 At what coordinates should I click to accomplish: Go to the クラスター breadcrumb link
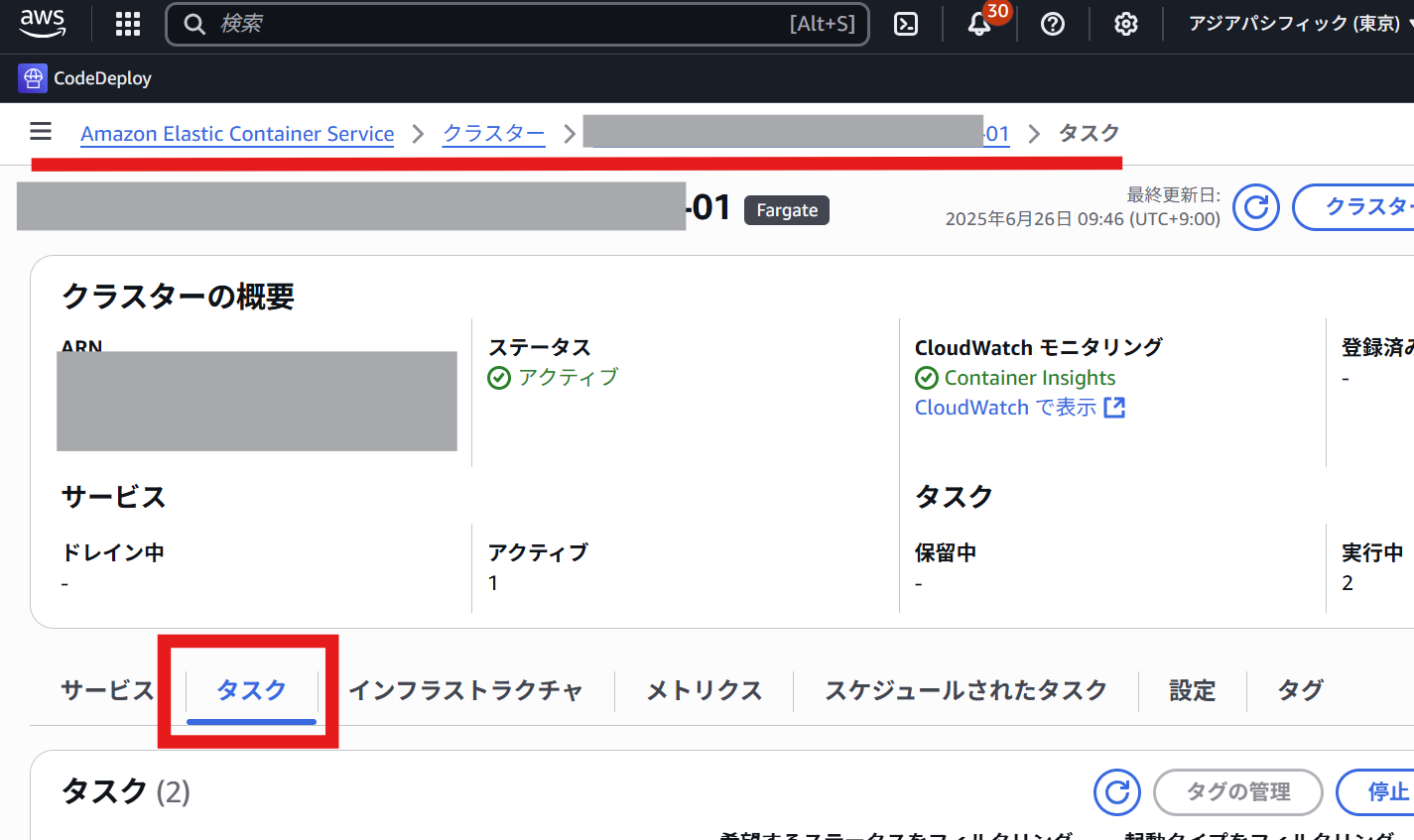coord(493,133)
